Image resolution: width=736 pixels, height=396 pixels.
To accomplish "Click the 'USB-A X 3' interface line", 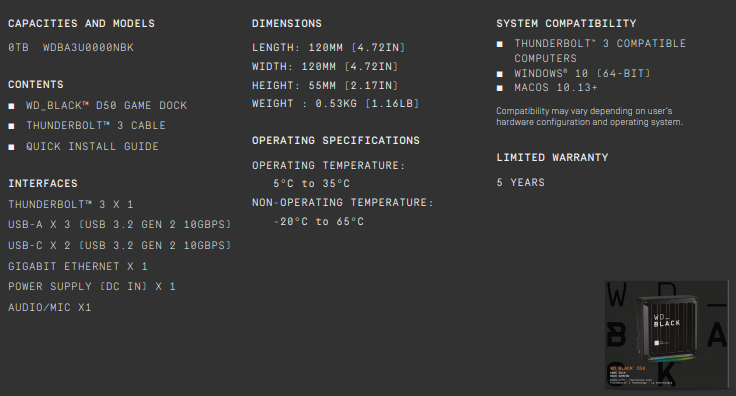I will (x=120, y=225).
